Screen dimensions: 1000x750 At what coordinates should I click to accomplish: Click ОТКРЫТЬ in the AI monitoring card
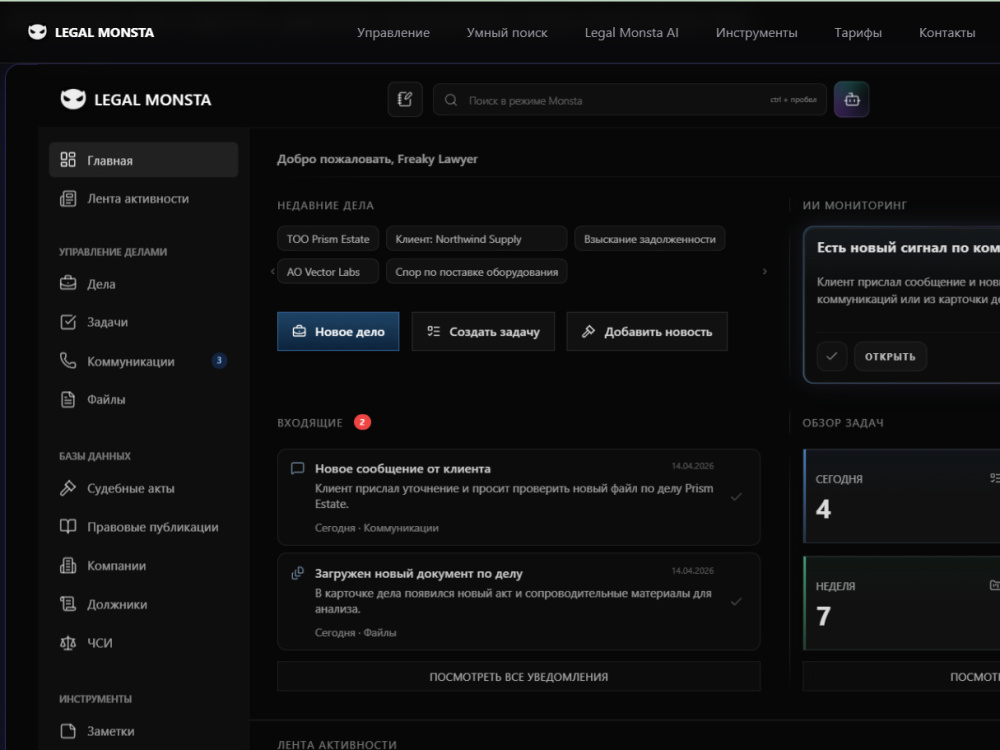(890, 356)
